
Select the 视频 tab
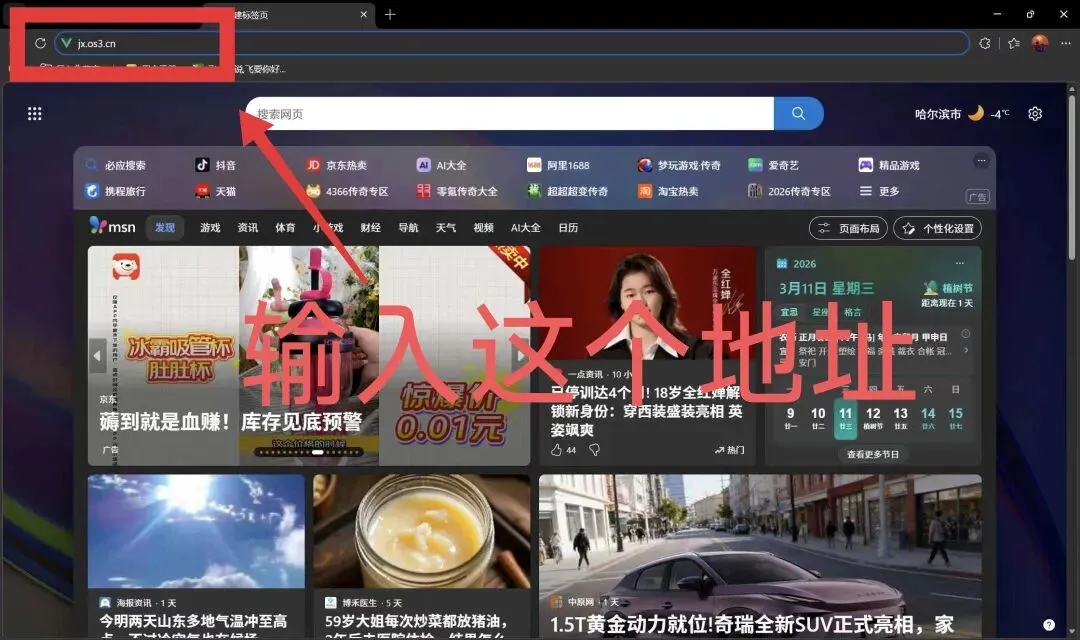pyautogui.click(x=484, y=227)
